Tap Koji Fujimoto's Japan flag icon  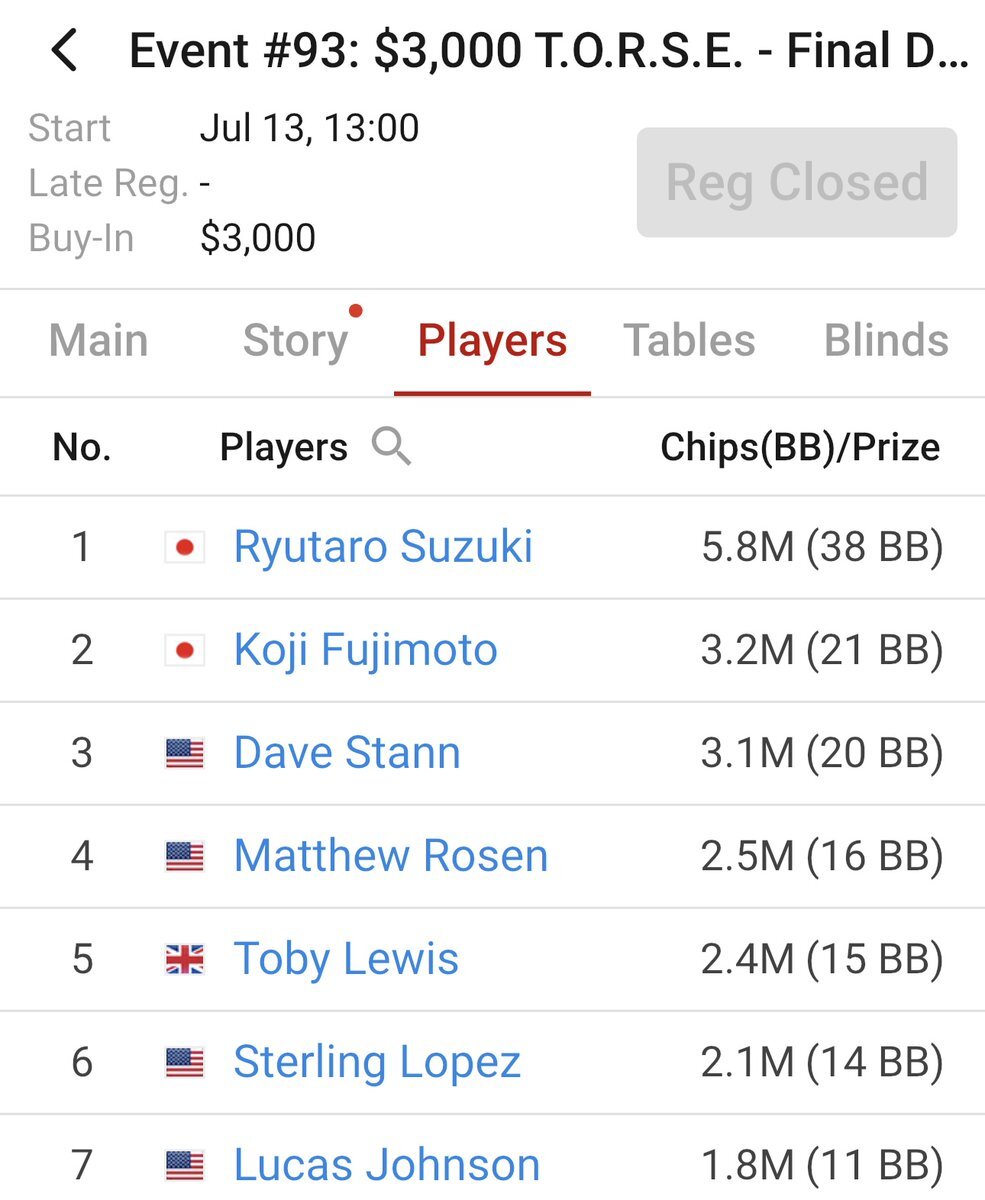pyautogui.click(x=184, y=651)
